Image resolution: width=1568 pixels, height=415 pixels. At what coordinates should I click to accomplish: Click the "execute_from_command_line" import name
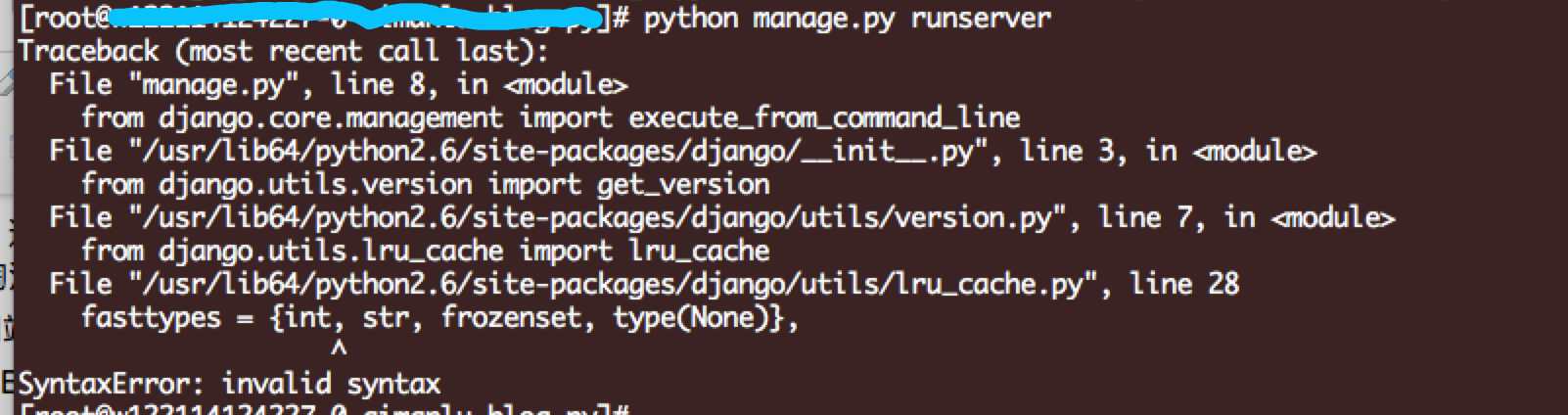(824, 117)
